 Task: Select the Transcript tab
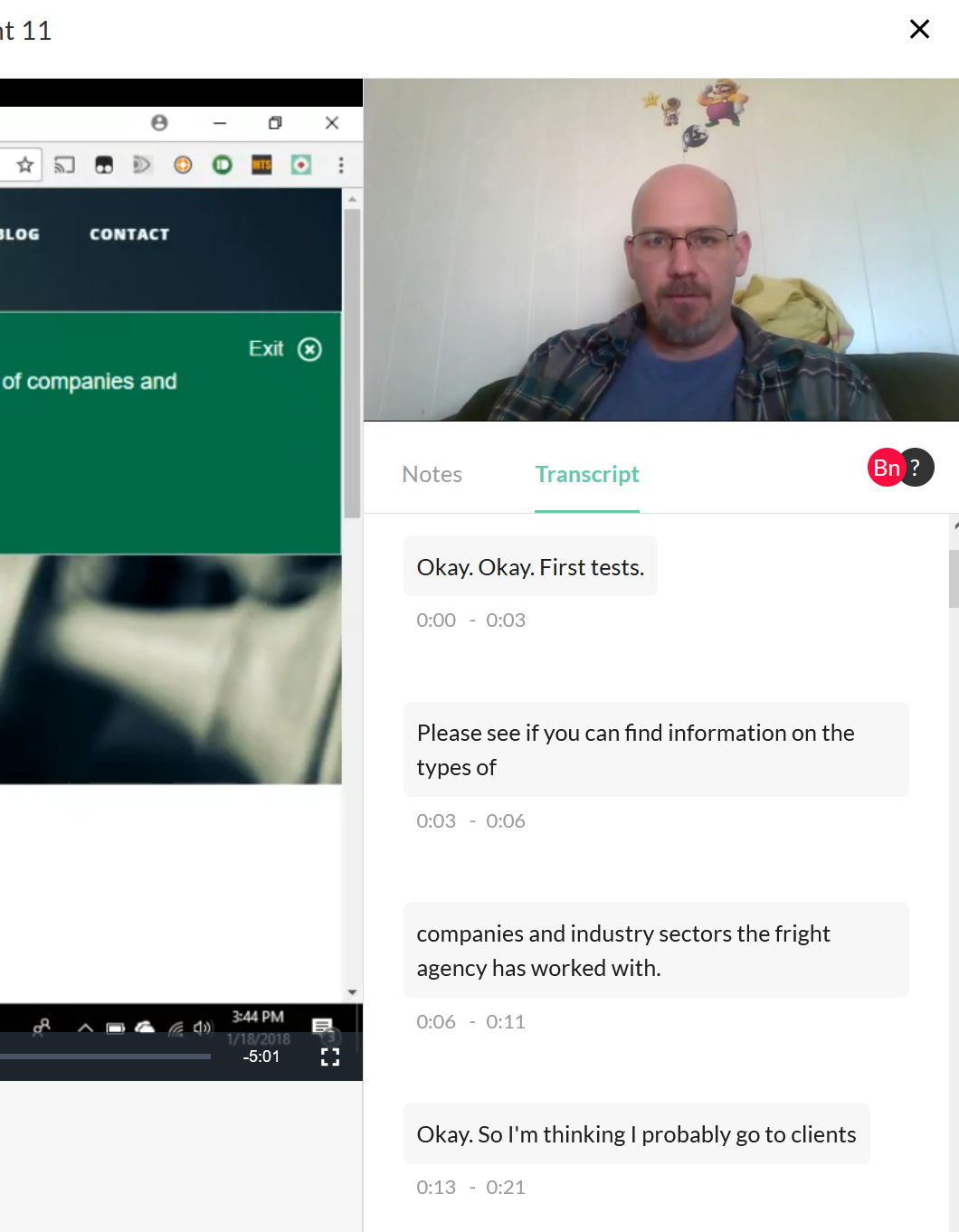(586, 474)
